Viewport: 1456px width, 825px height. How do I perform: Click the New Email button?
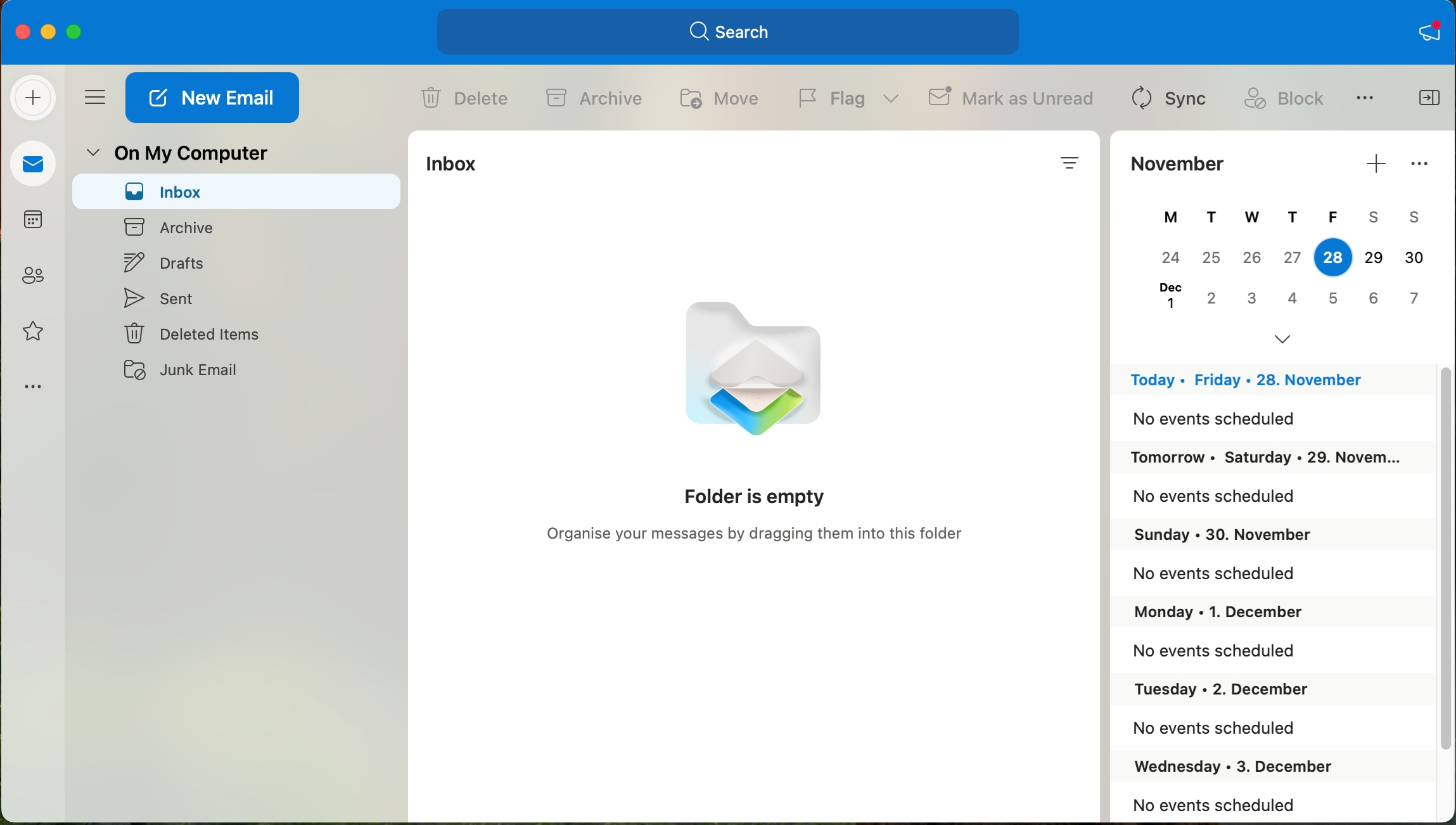212,98
